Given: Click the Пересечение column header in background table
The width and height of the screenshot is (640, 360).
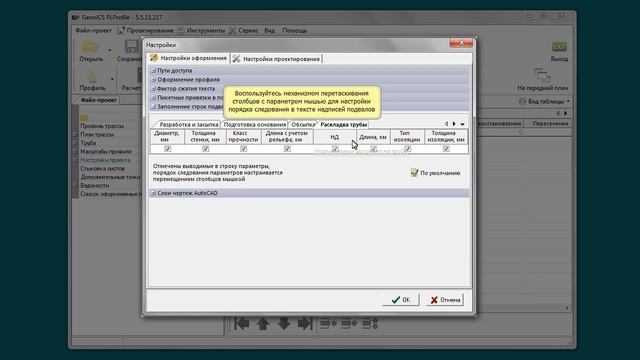Looking at the screenshot, I should click(550, 123).
